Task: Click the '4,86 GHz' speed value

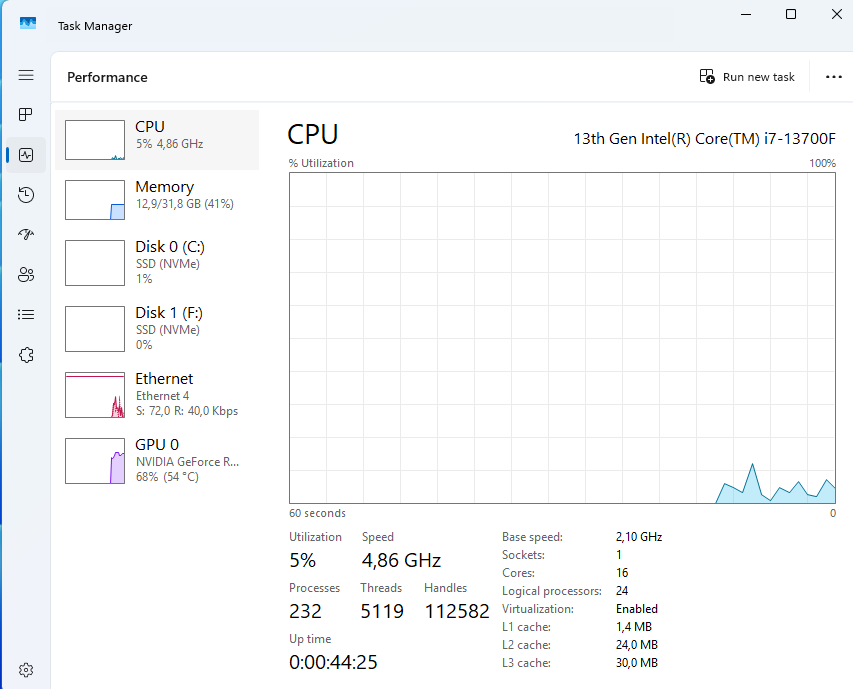Action: [x=401, y=560]
